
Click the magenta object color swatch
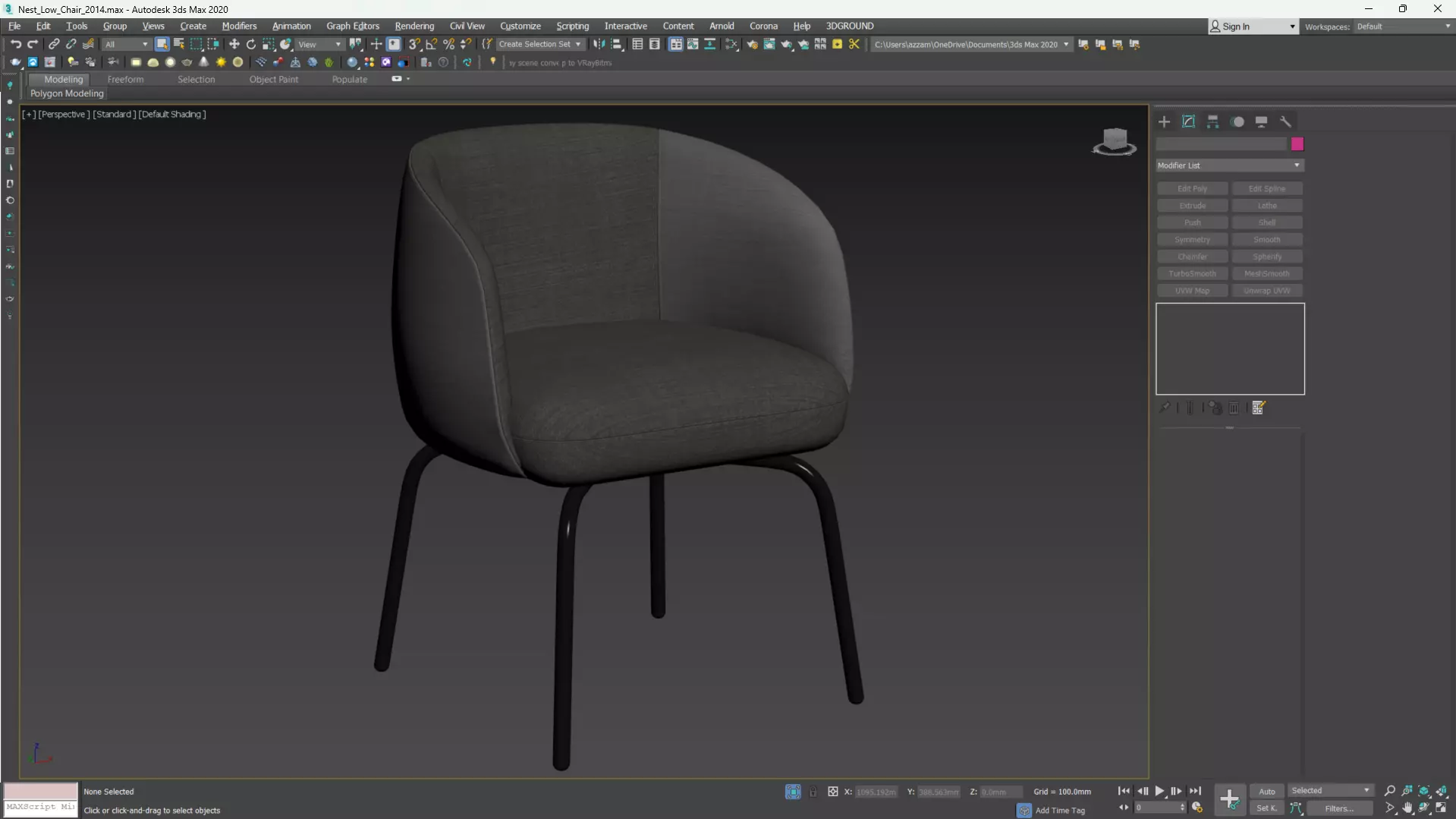point(1297,144)
